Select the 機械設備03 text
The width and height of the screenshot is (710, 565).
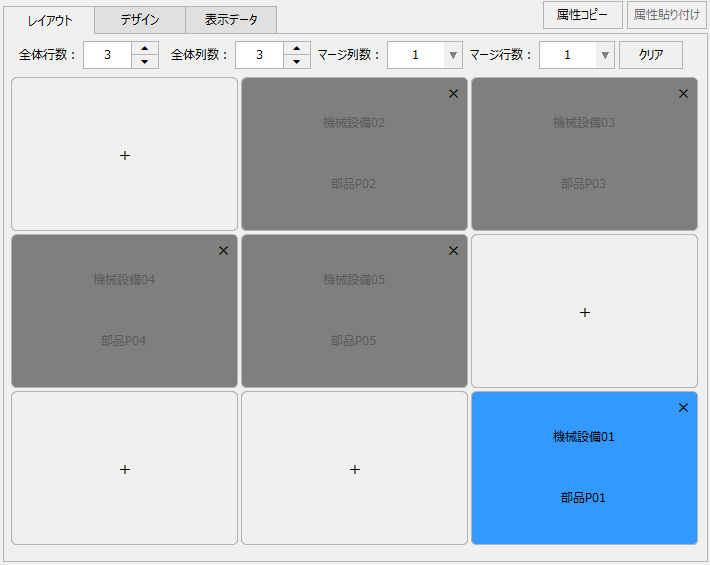pyautogui.click(x=584, y=123)
